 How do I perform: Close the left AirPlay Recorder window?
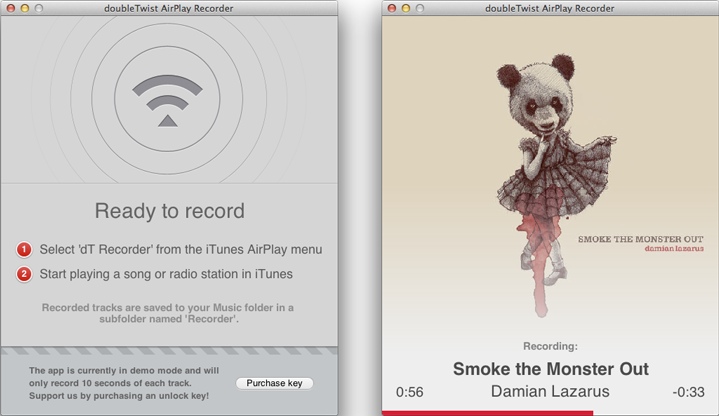coord(11,8)
